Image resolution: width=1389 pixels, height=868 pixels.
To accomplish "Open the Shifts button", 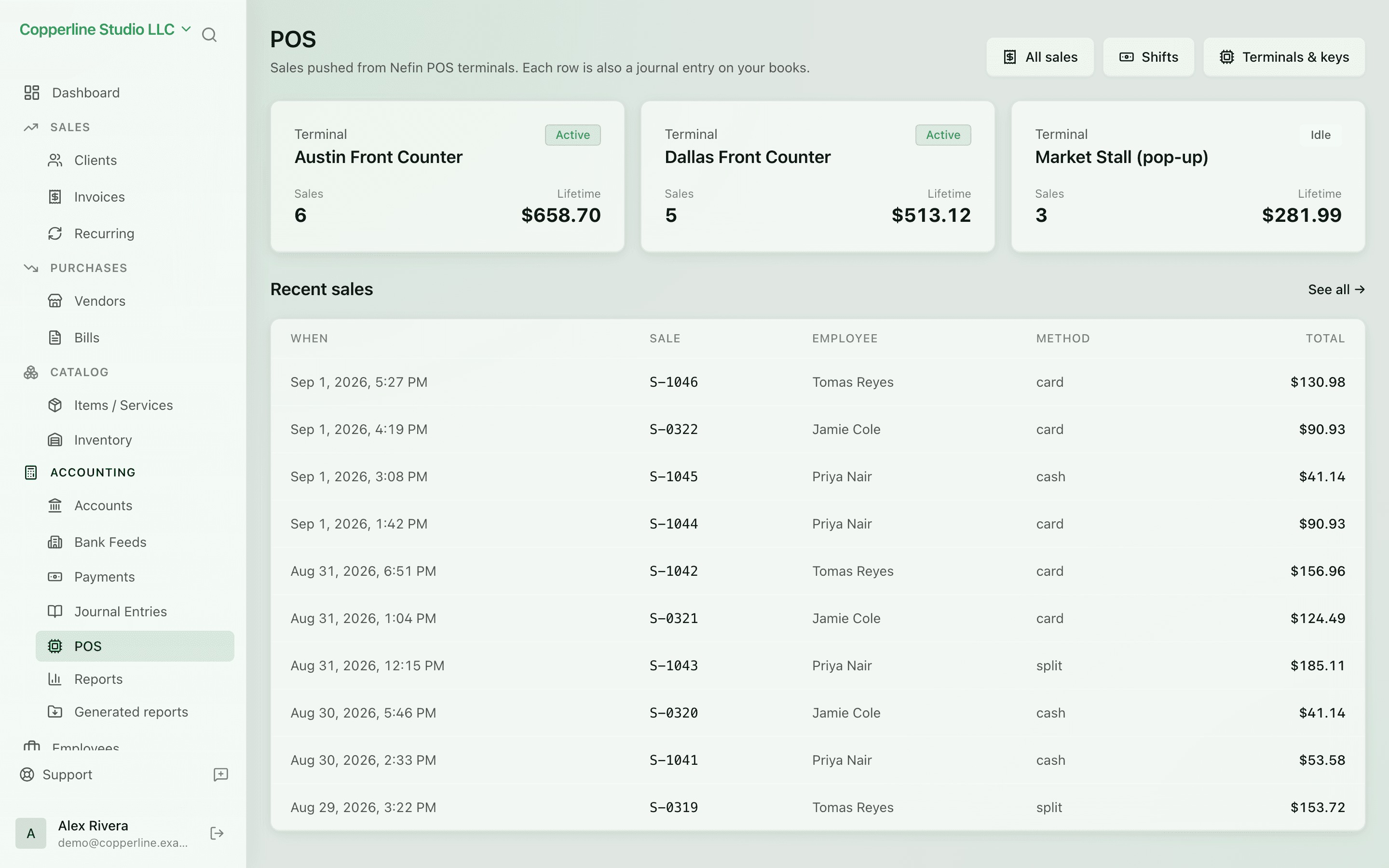I will (1148, 57).
